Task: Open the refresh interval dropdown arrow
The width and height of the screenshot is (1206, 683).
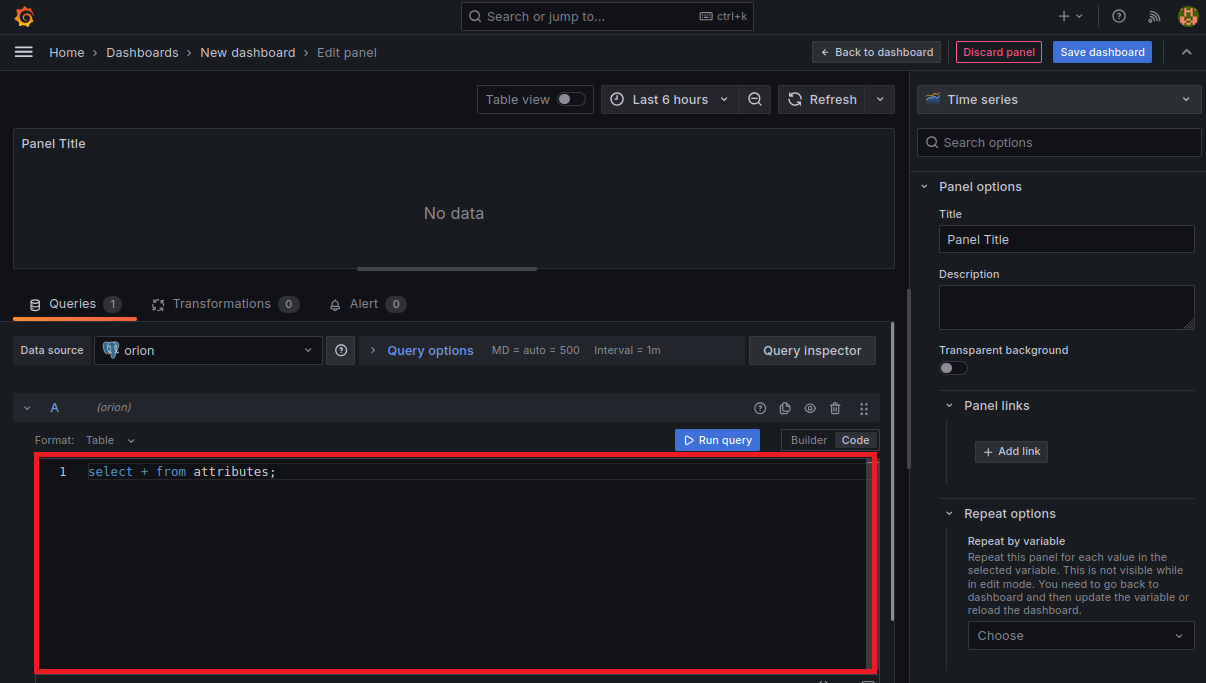Action: click(880, 99)
